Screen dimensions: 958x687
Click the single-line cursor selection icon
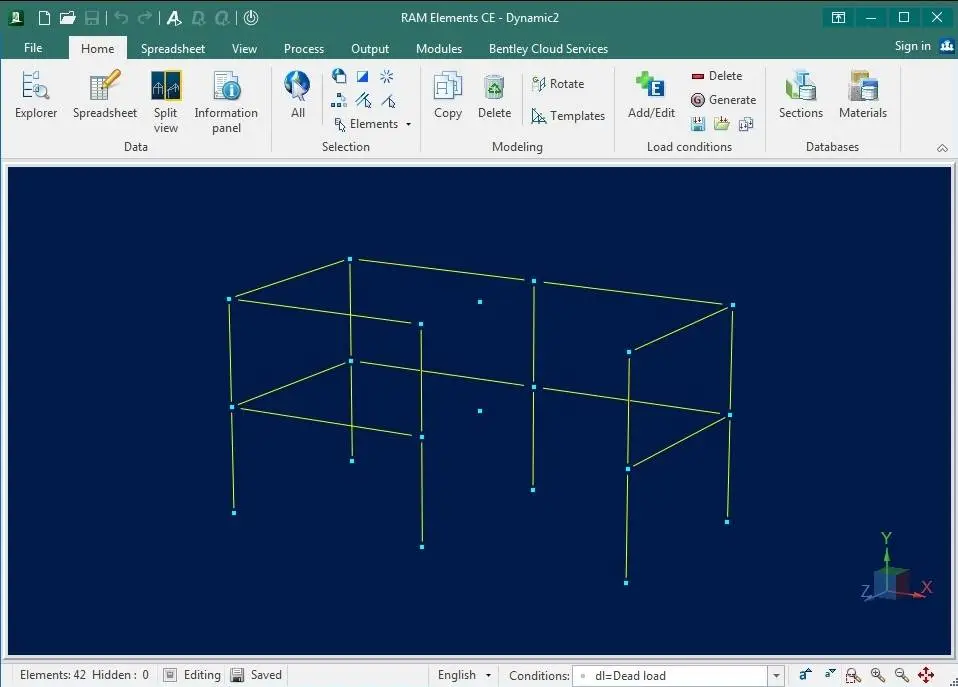tap(388, 100)
